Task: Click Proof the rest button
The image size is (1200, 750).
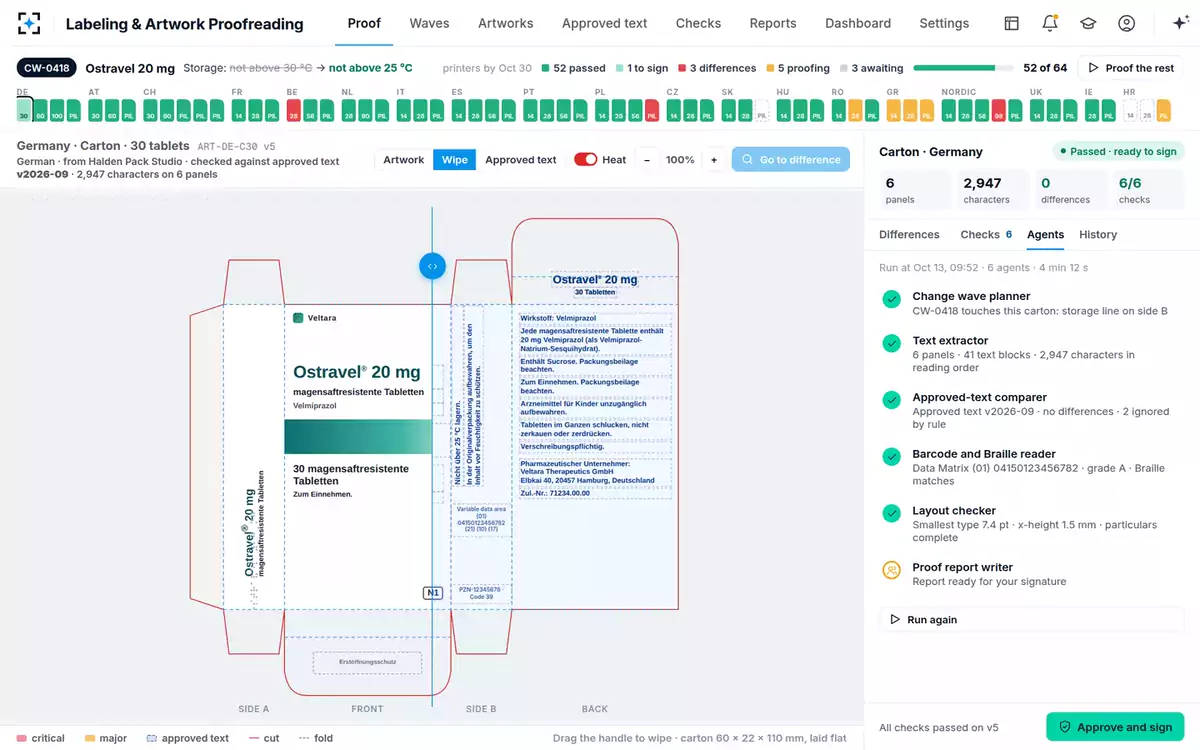Action: 1131,68
